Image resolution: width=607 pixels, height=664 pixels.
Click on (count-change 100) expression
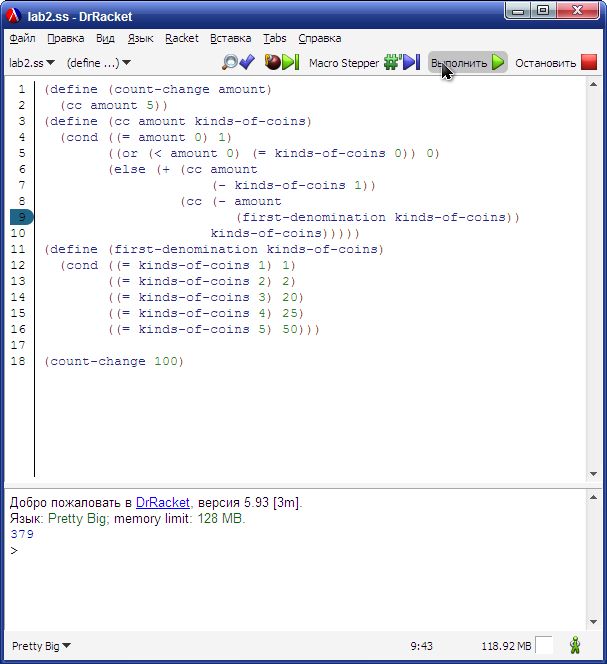[x=114, y=361]
